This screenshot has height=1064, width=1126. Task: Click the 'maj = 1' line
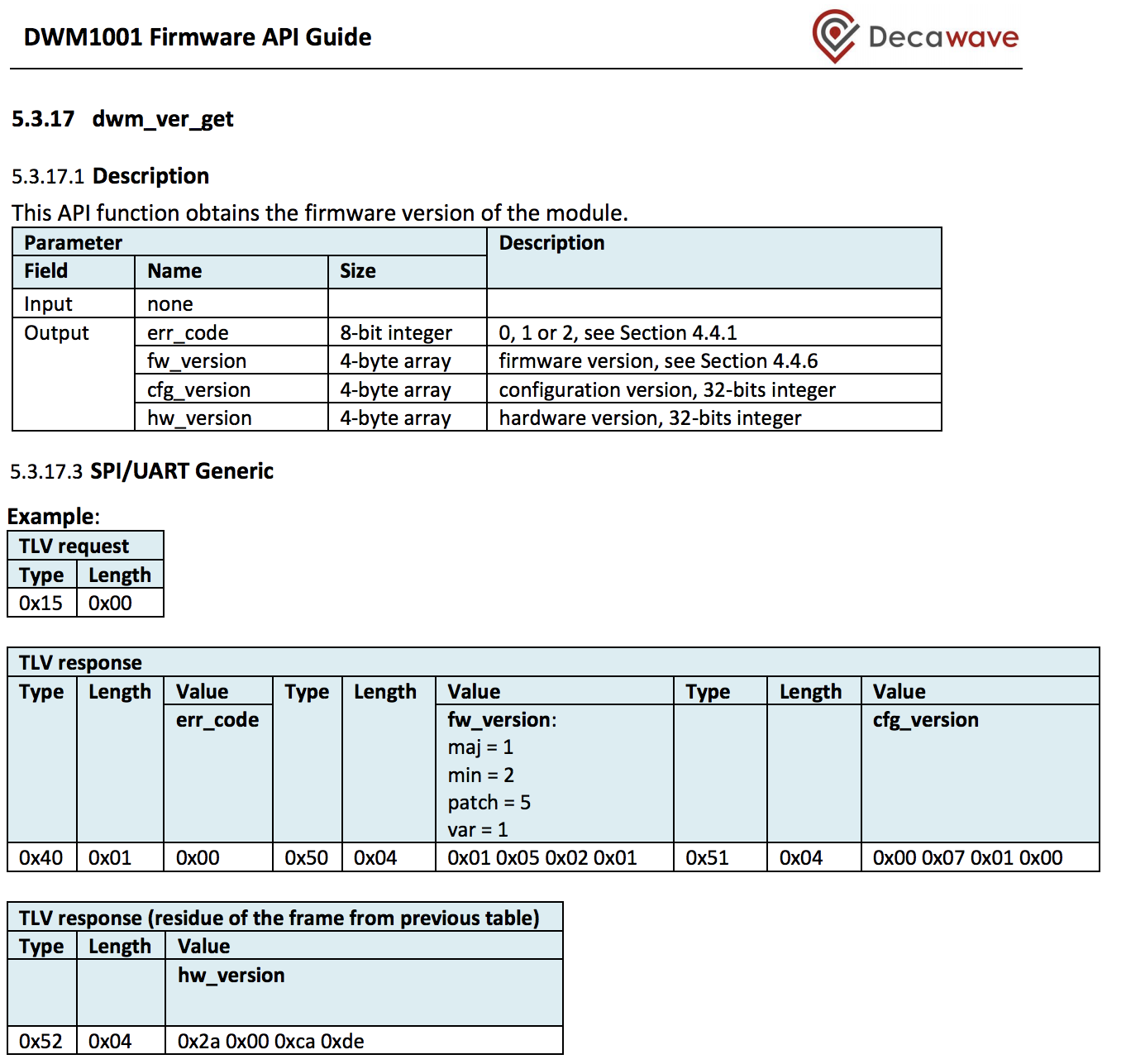tap(480, 747)
